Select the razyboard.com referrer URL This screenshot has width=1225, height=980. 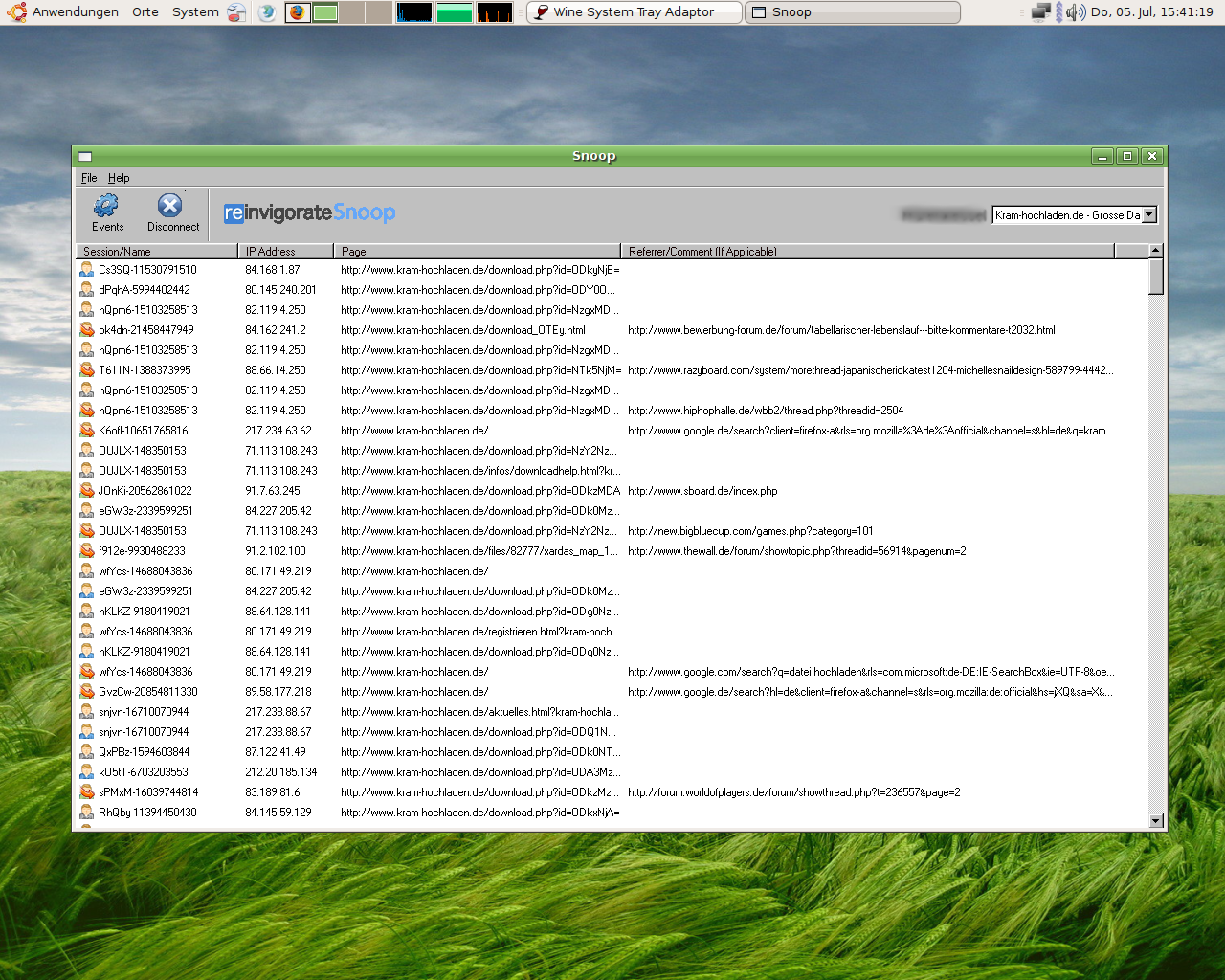(x=871, y=370)
